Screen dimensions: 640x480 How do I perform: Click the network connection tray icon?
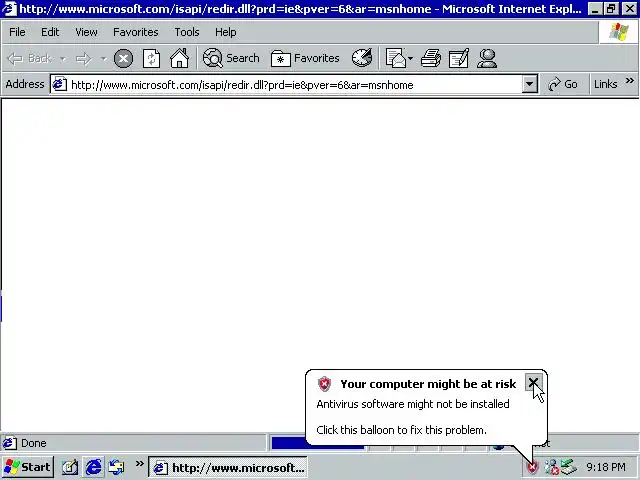[x=551, y=467]
